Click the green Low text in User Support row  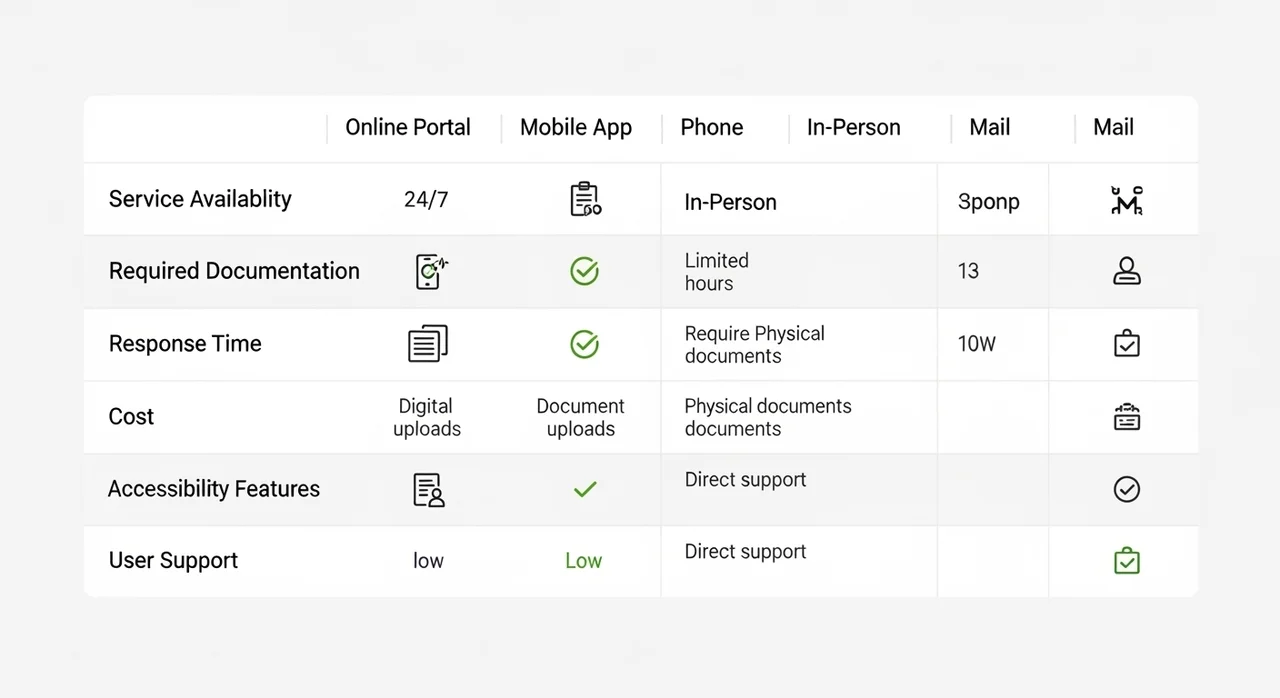[x=584, y=561]
